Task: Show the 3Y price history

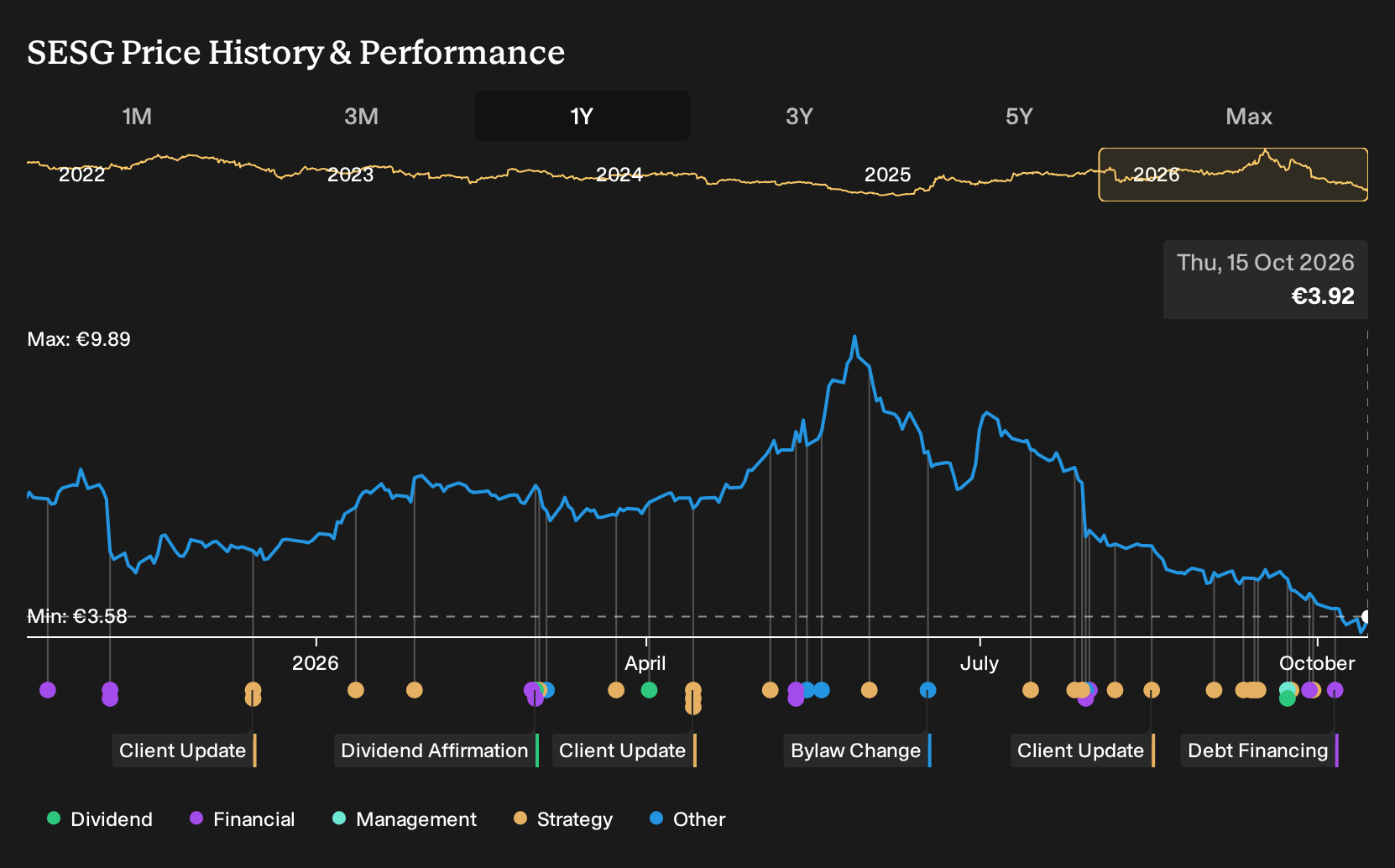Action: pyautogui.click(x=799, y=116)
